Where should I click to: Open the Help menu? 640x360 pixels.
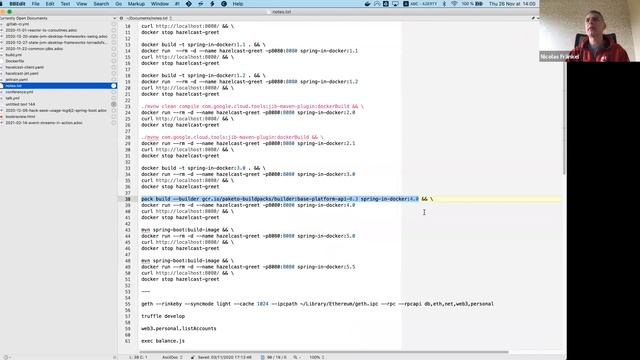(238, 4)
